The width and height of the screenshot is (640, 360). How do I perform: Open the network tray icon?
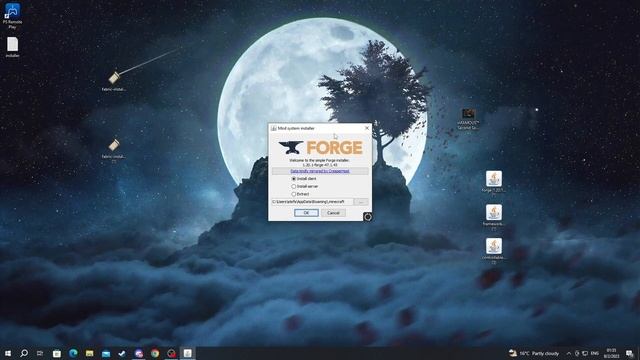[x=585, y=353]
